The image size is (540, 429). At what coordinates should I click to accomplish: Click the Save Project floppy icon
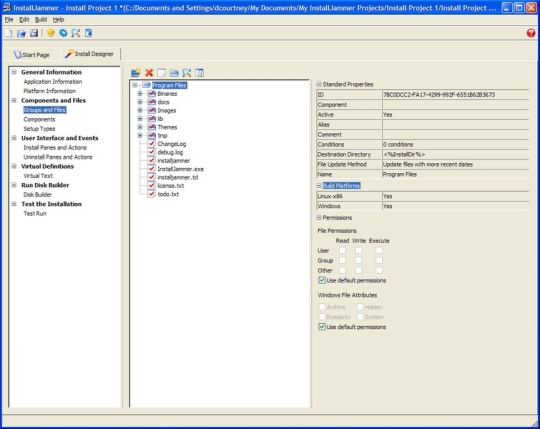click(34, 33)
